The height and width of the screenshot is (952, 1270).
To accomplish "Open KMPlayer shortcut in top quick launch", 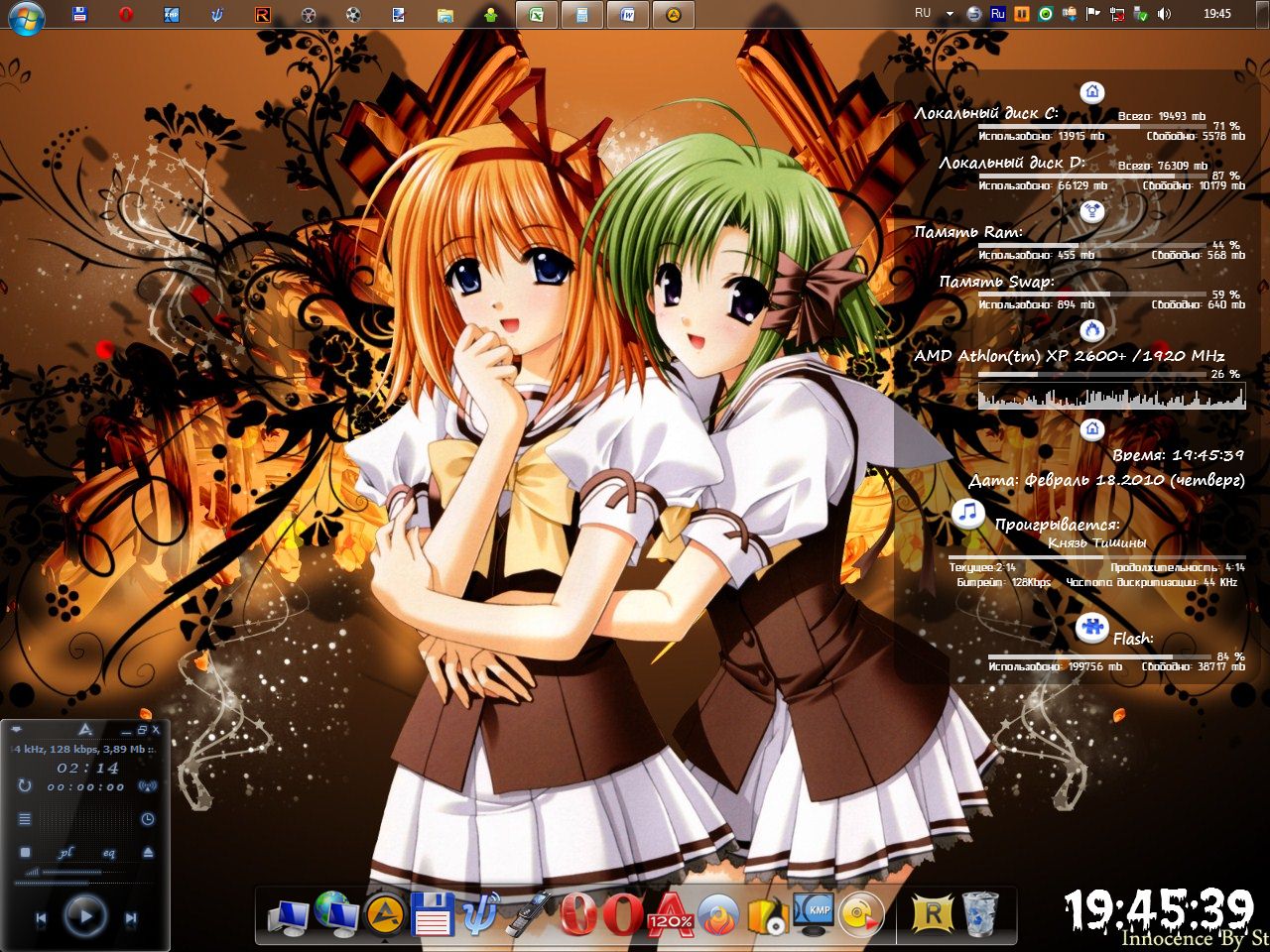I will click(x=172, y=14).
